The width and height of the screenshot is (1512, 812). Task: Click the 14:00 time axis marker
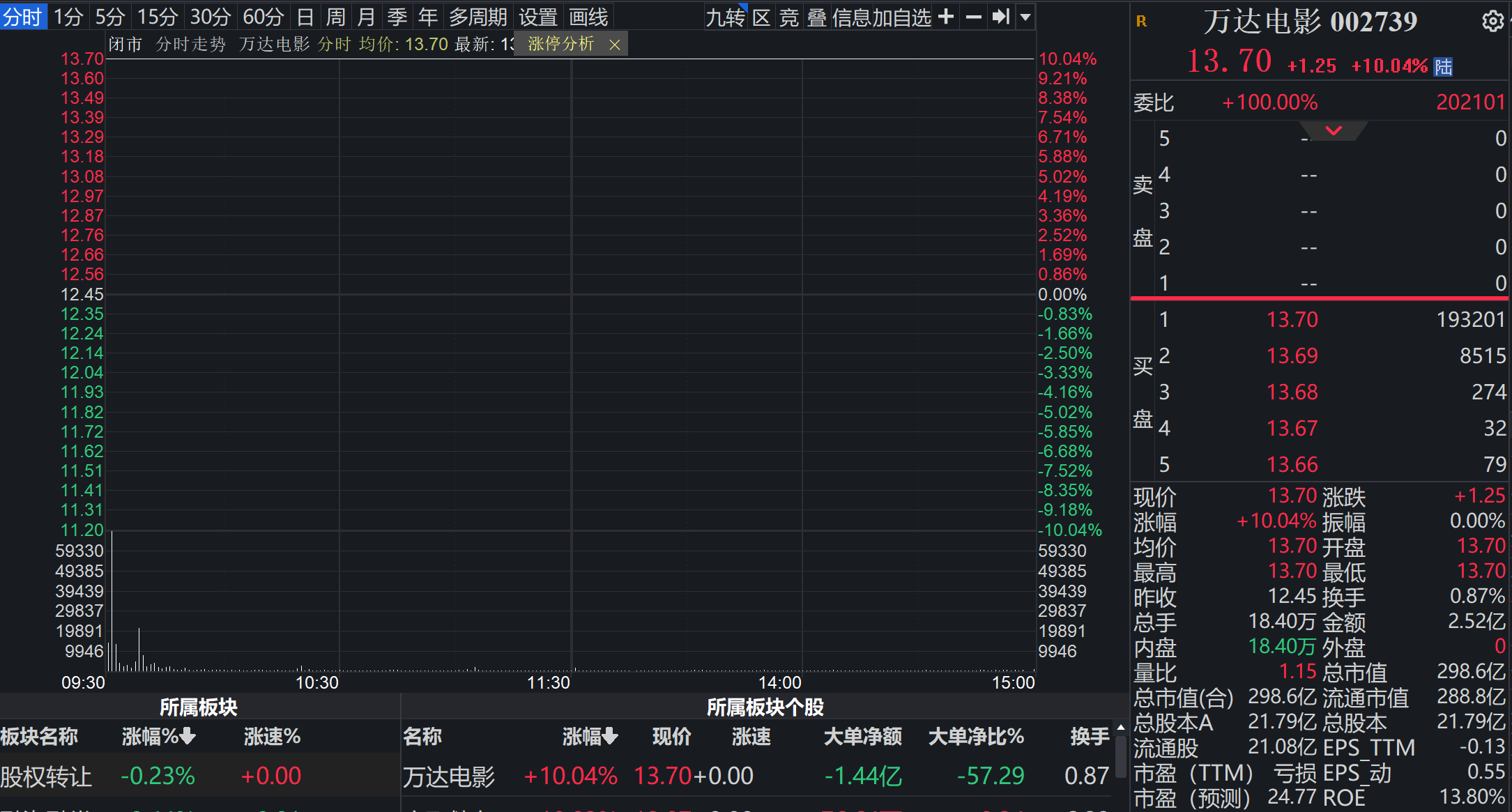779,682
